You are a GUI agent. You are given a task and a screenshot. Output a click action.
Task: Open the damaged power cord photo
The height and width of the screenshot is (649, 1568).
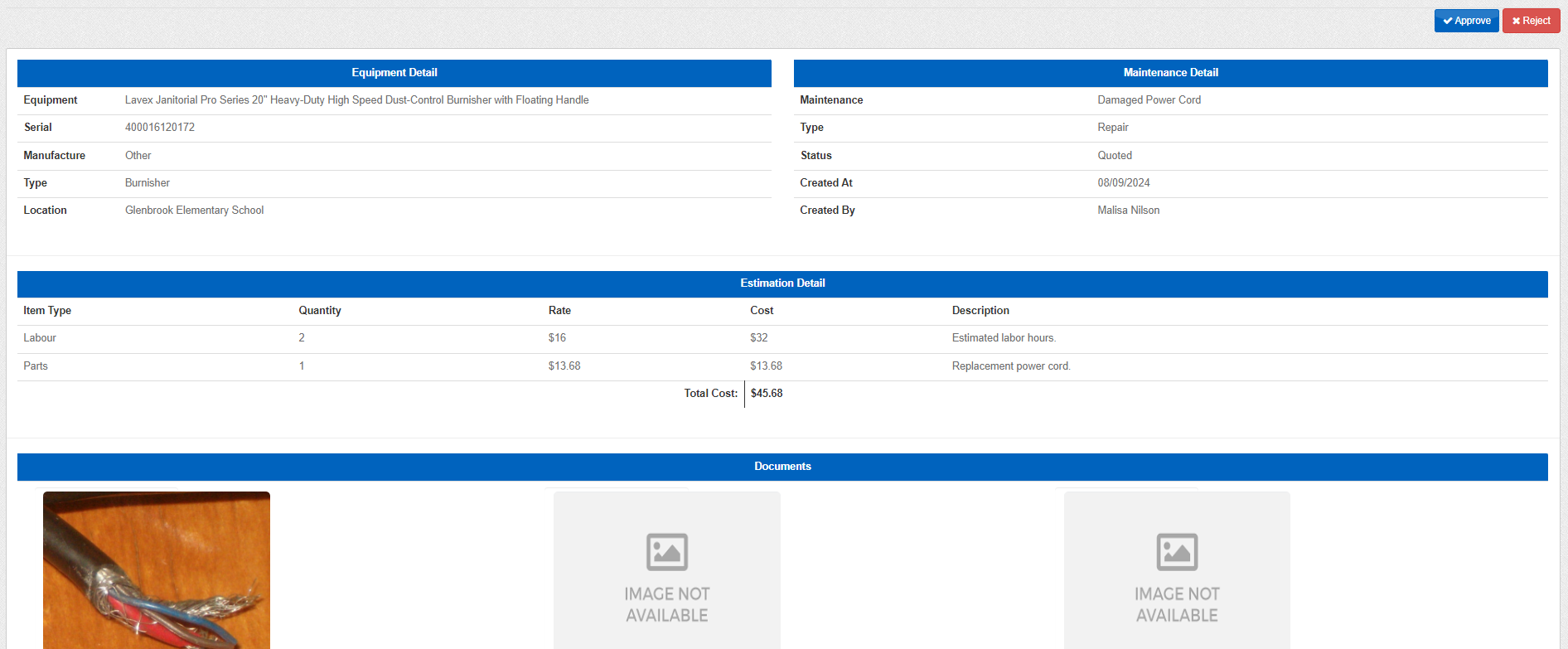tap(157, 569)
